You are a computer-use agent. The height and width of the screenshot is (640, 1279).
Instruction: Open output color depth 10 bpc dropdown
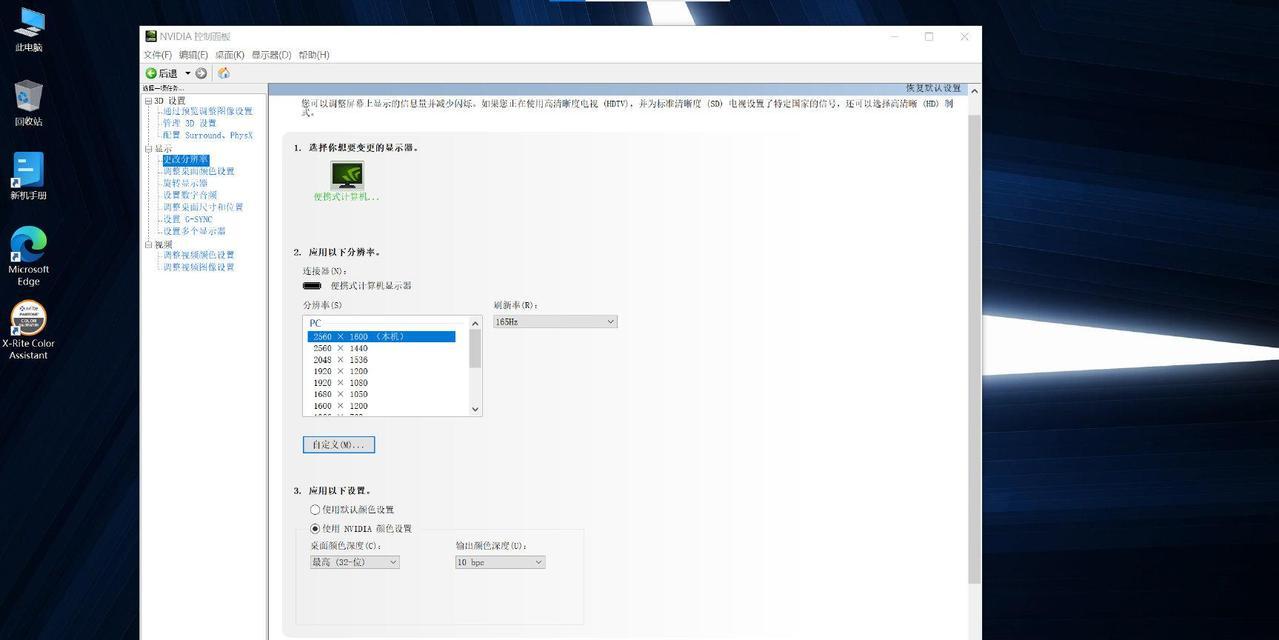pyautogui.click(x=500, y=562)
